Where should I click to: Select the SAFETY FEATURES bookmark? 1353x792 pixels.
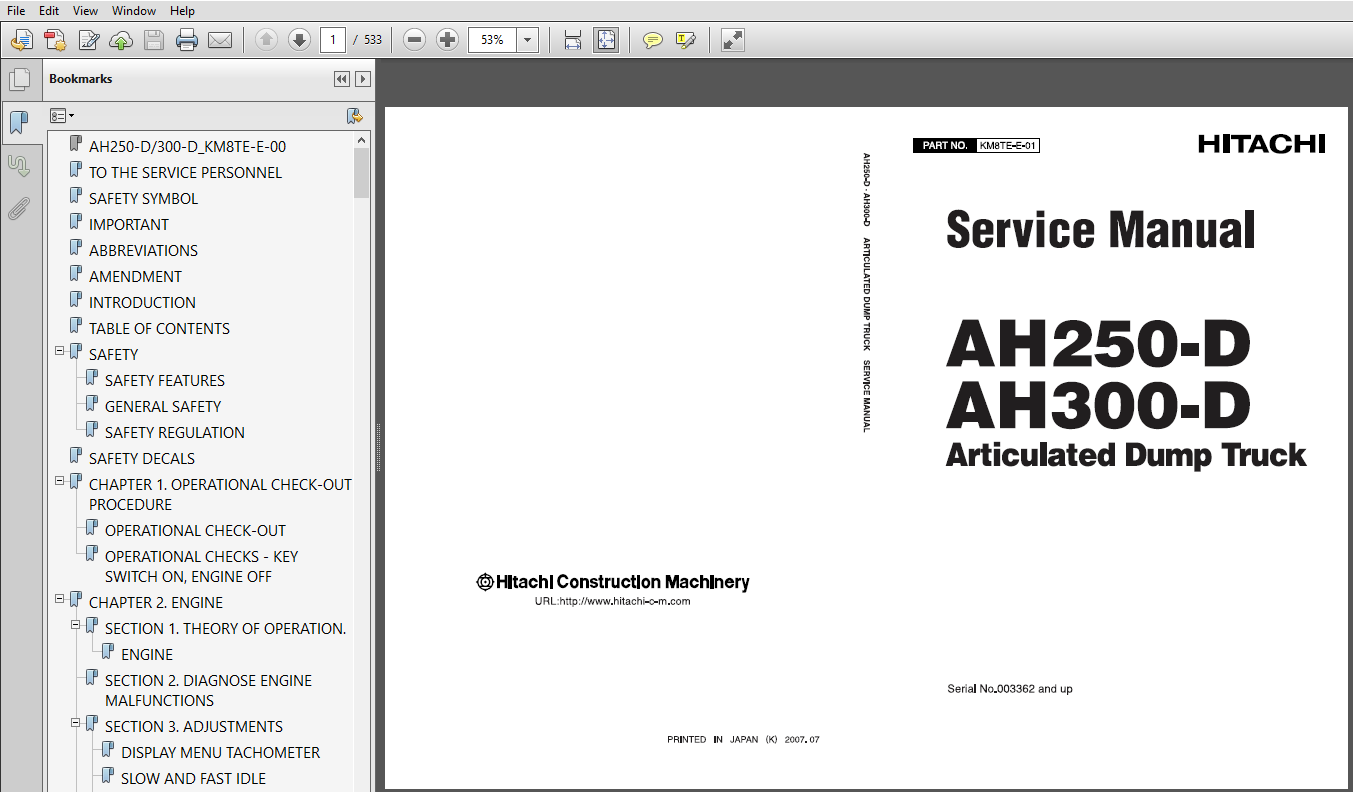coord(165,381)
